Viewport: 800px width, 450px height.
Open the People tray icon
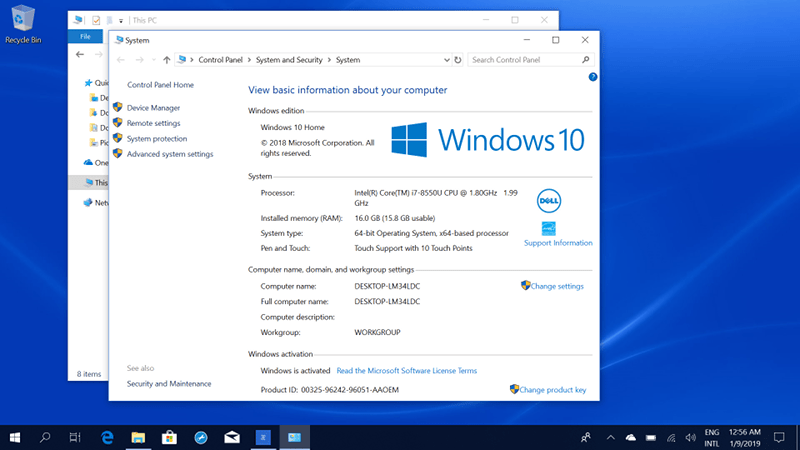(x=585, y=437)
